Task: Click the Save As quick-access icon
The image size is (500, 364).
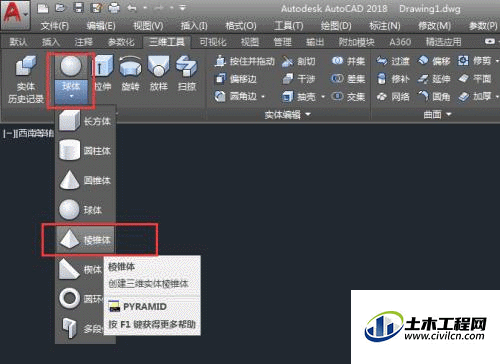Action: (96, 8)
